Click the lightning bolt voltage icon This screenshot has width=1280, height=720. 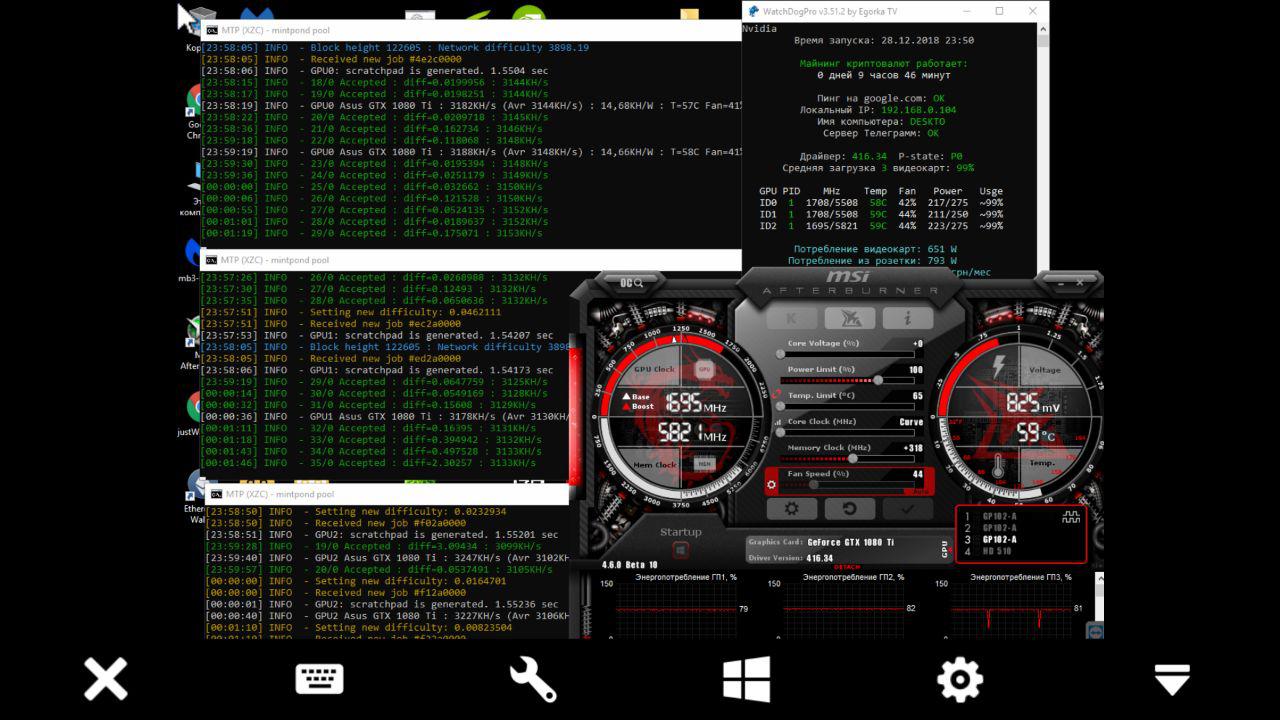click(997, 367)
